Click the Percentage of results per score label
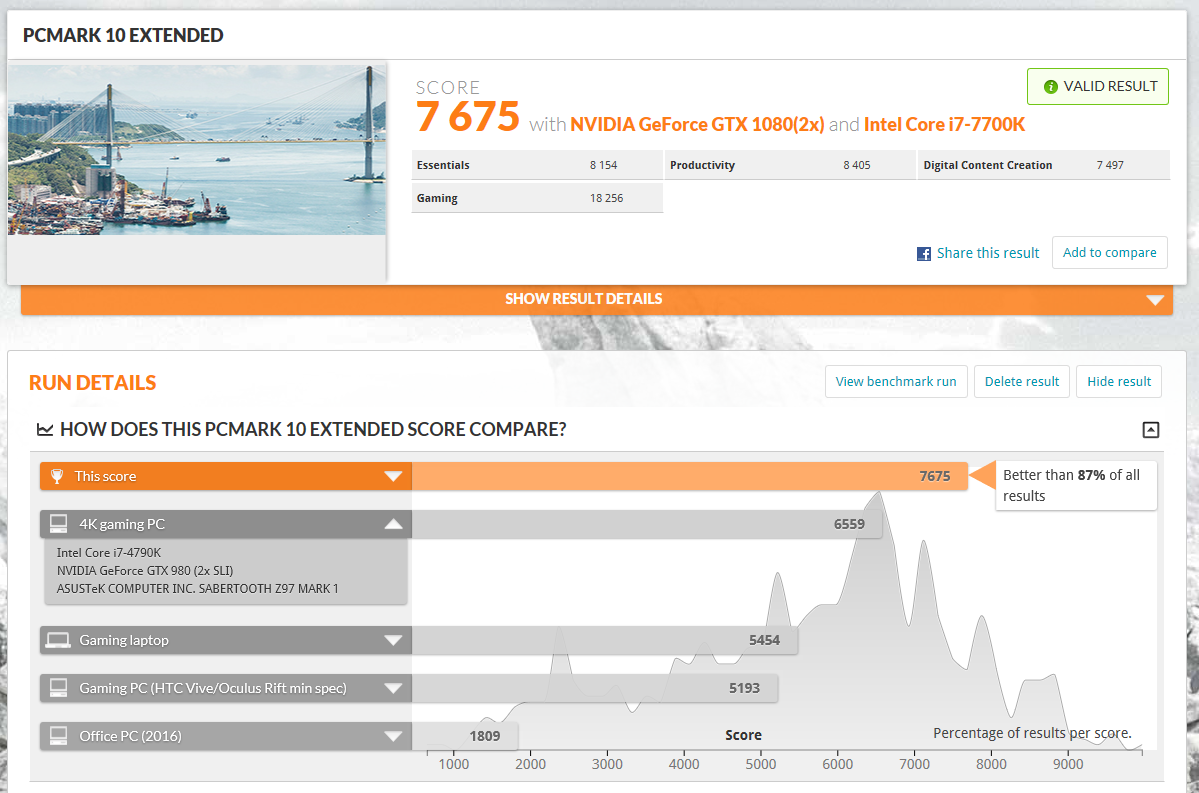This screenshot has width=1199, height=793. pyautogui.click(x=1032, y=733)
